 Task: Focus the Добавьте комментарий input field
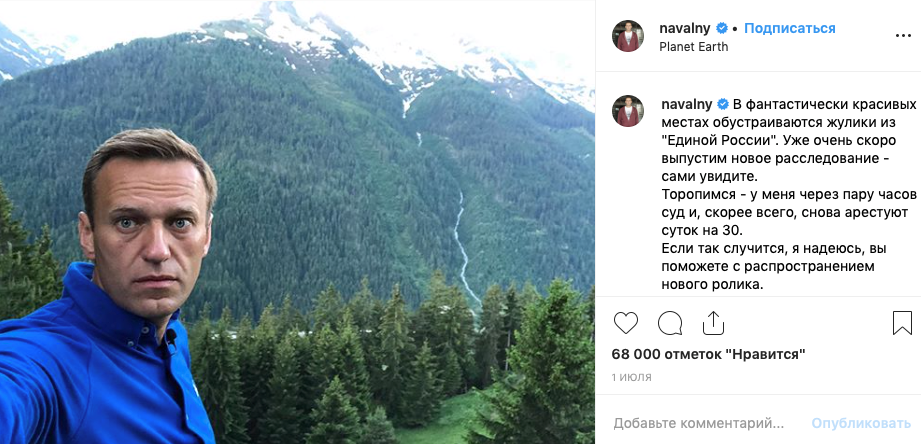(x=699, y=423)
